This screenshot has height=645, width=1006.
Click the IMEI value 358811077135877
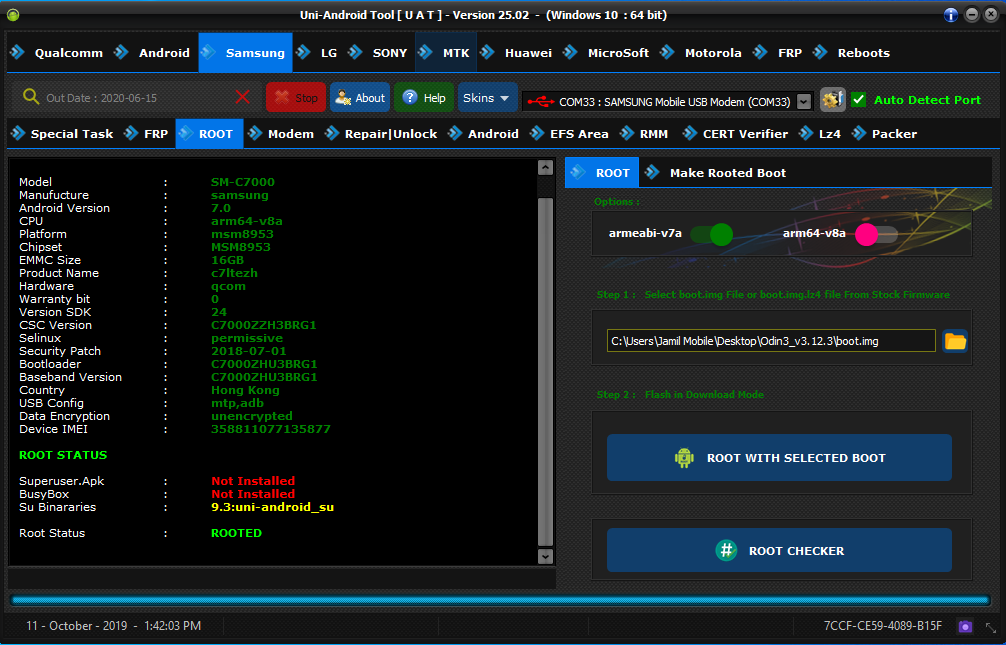(x=271, y=429)
